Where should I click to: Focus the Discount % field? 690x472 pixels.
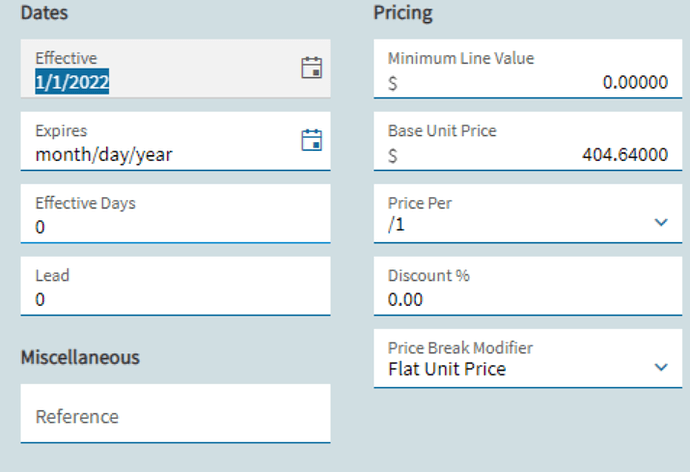pyautogui.click(x=528, y=286)
